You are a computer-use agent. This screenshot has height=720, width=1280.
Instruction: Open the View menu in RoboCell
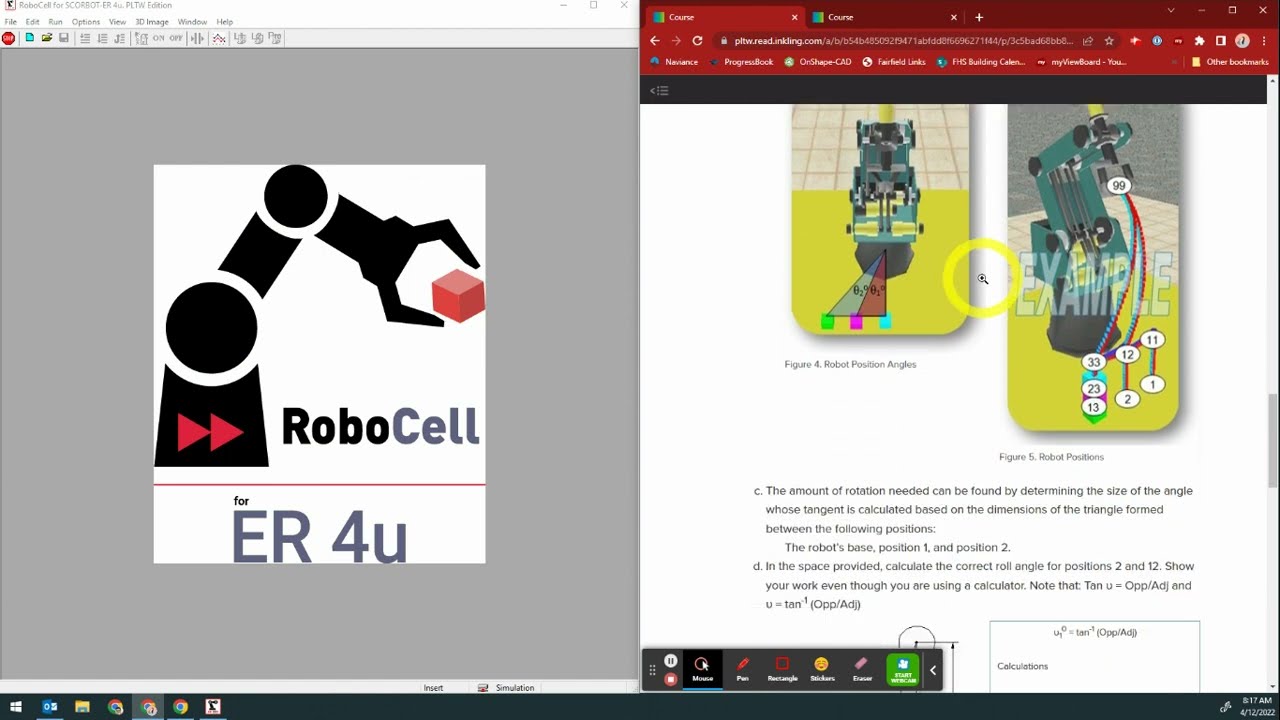click(x=117, y=22)
